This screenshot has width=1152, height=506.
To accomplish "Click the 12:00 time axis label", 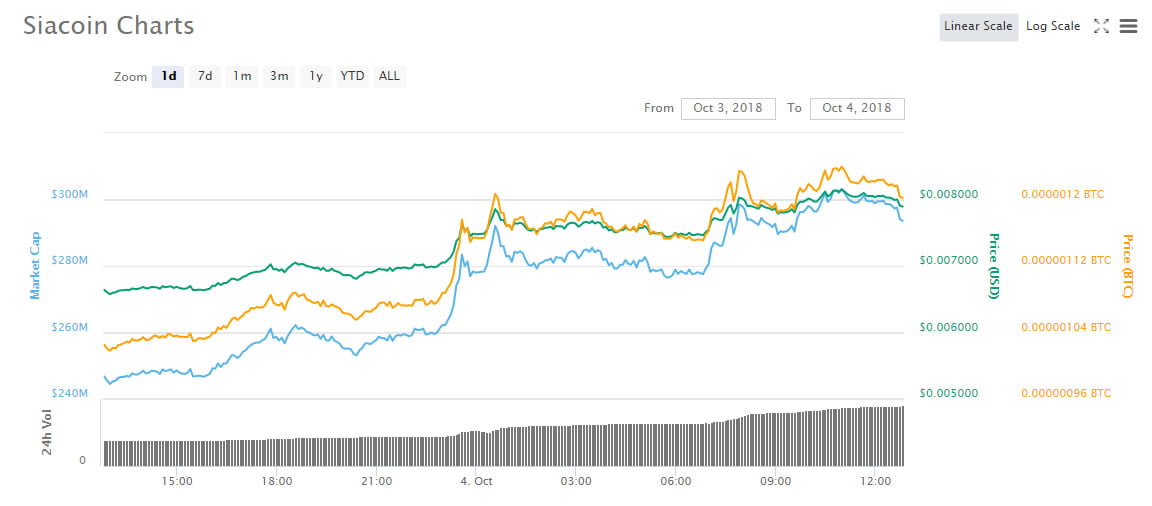I will [875, 482].
